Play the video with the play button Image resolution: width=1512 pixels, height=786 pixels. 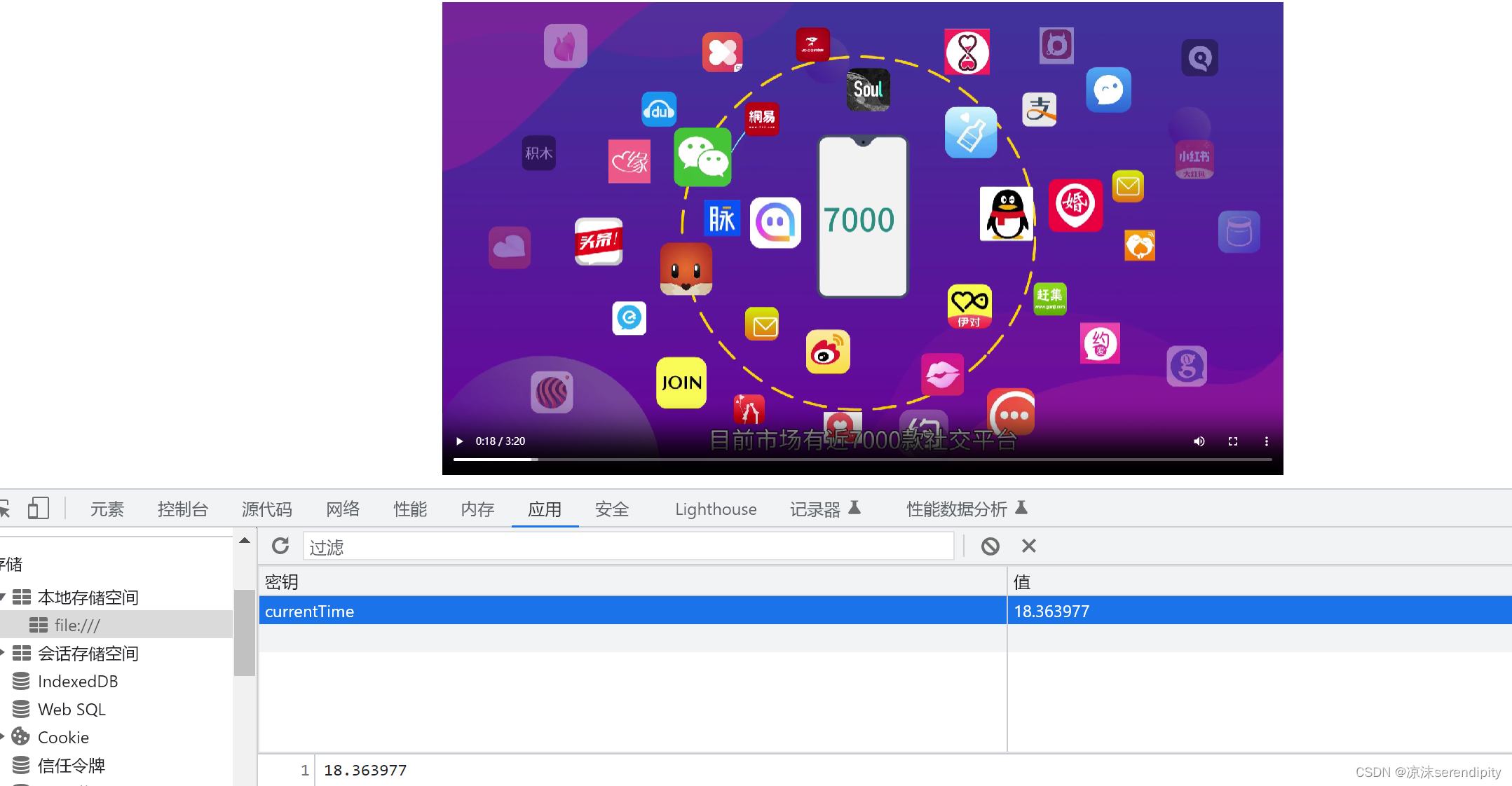(x=459, y=441)
